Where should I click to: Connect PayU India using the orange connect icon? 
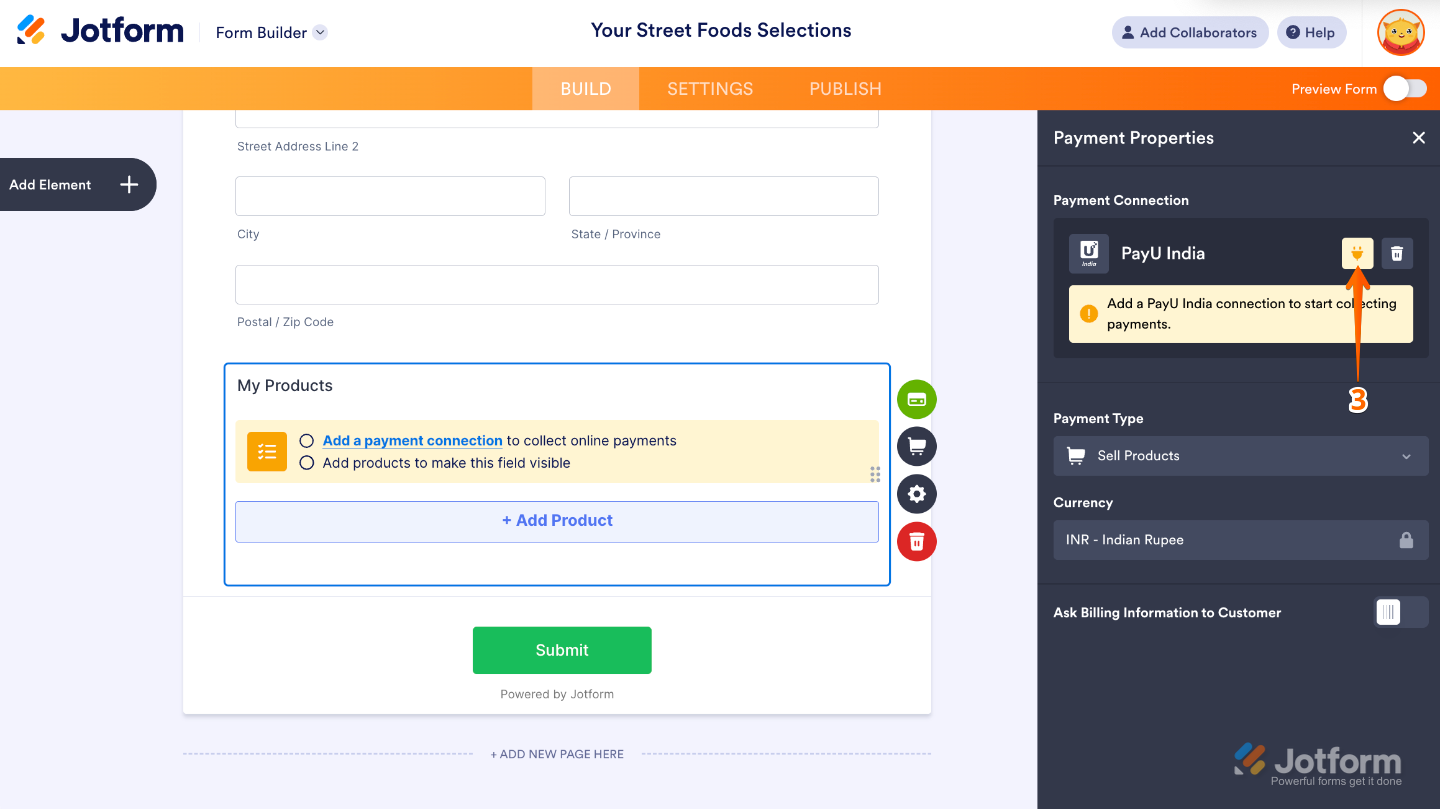click(x=1356, y=253)
